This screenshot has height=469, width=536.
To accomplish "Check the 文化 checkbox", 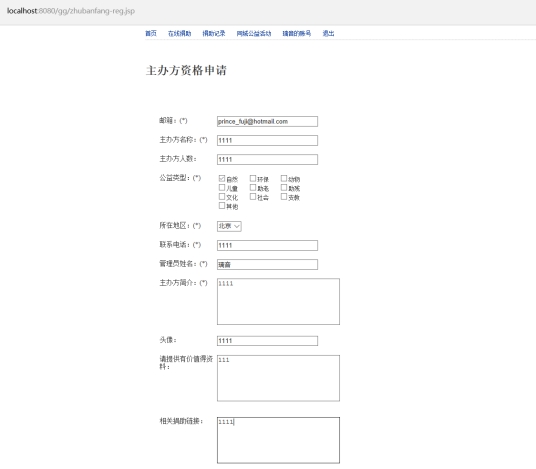I will click(222, 197).
